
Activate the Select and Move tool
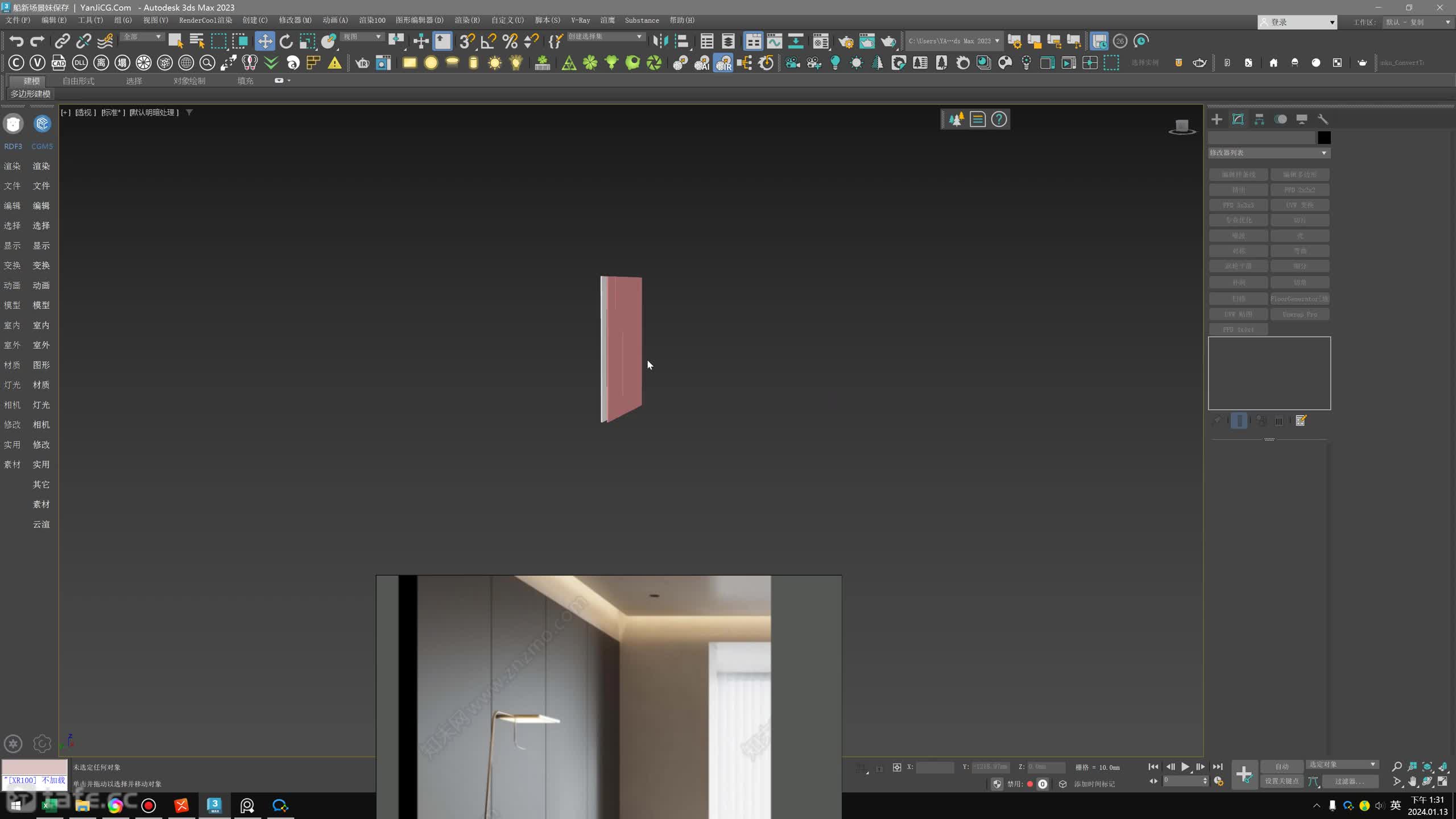coord(264,41)
